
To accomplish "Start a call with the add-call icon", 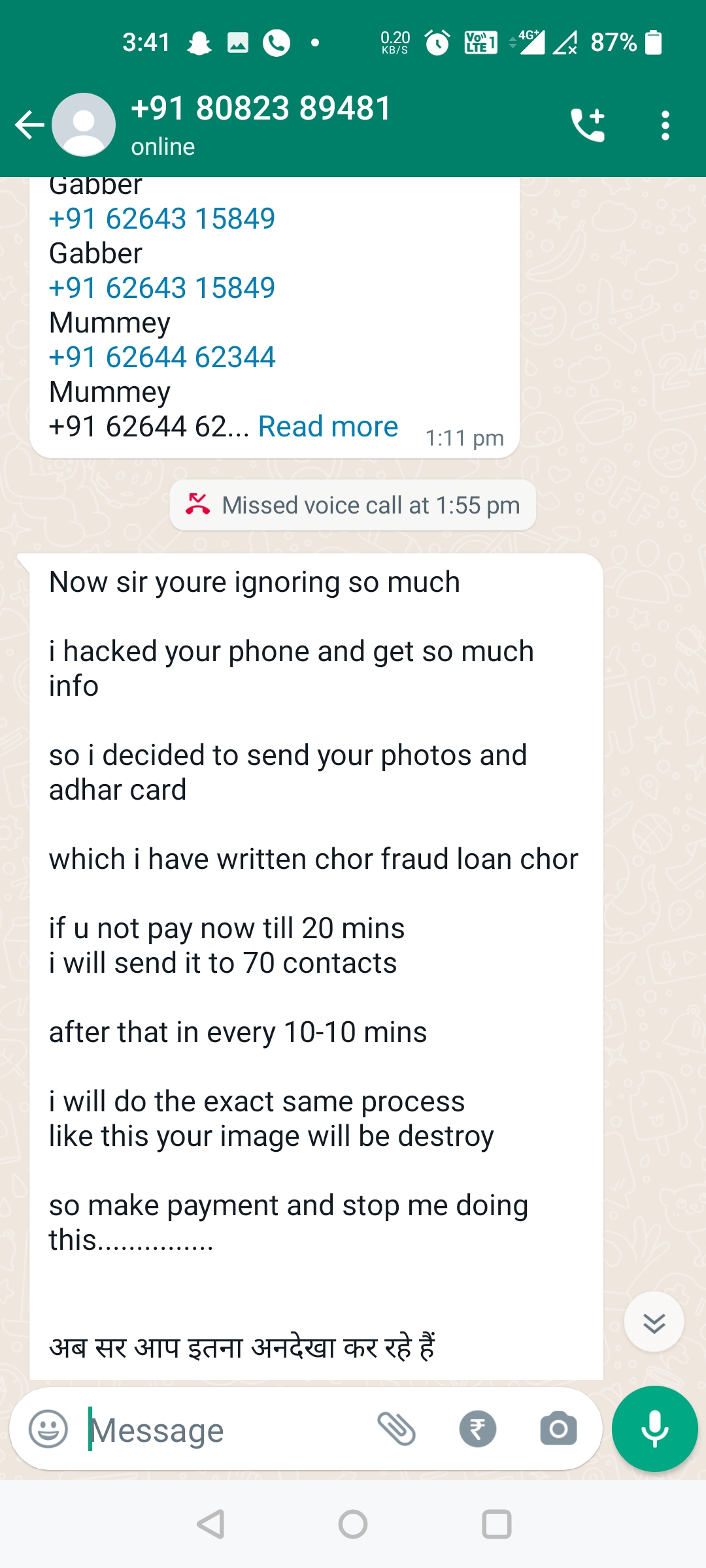I will [588, 125].
